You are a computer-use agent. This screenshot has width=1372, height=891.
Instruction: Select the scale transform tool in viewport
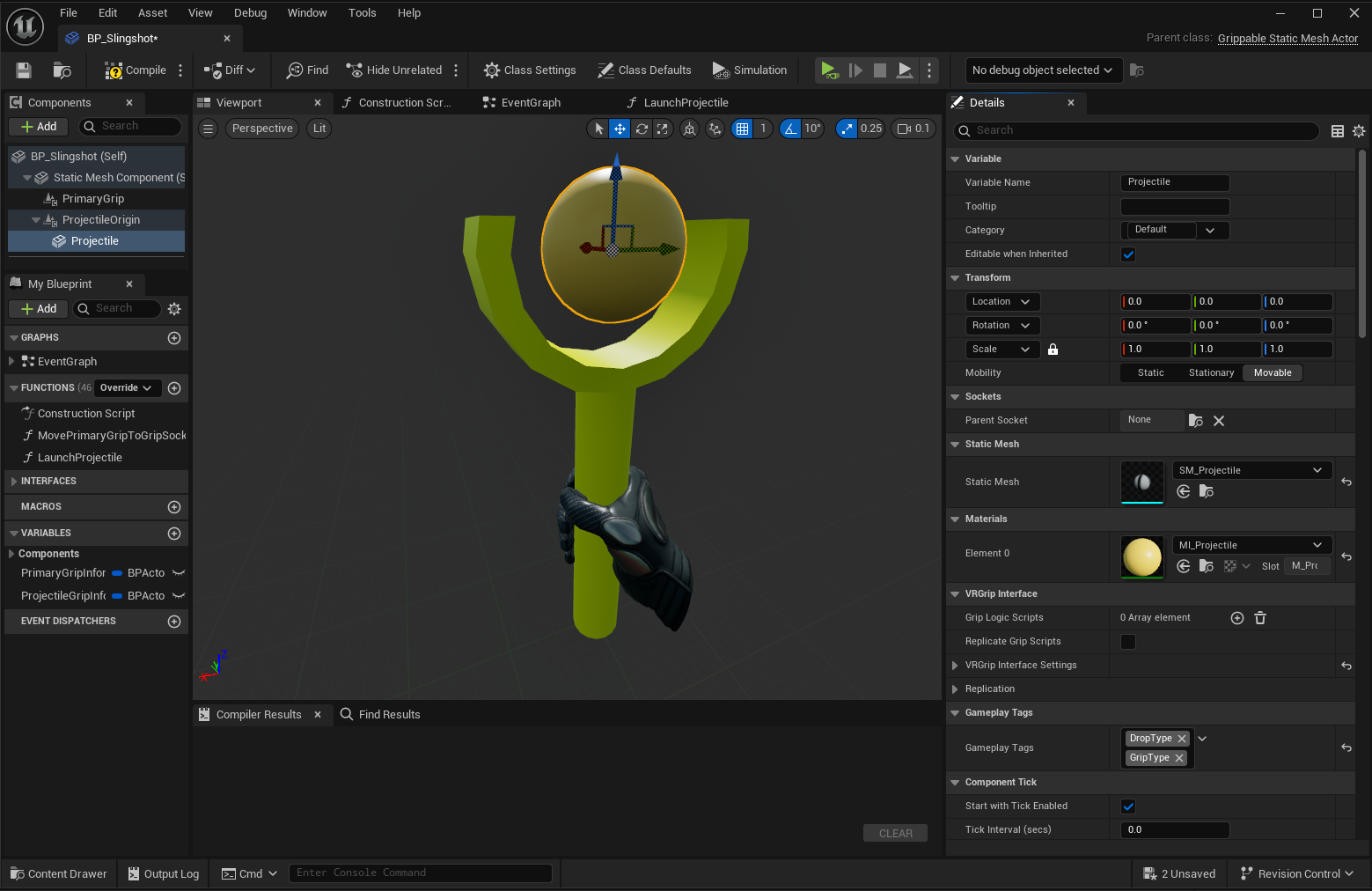pyautogui.click(x=663, y=129)
